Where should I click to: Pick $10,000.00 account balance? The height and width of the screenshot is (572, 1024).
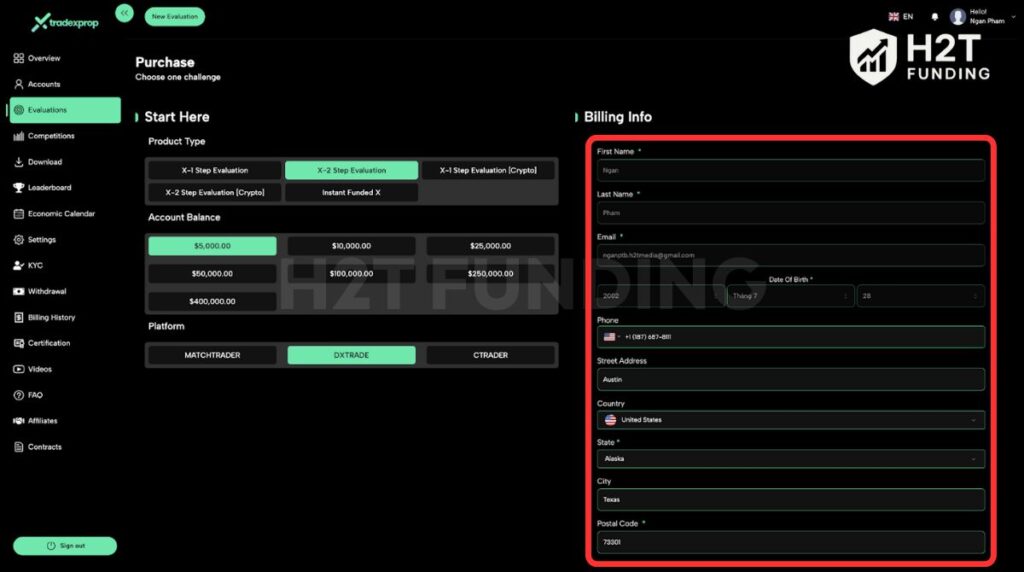point(351,246)
